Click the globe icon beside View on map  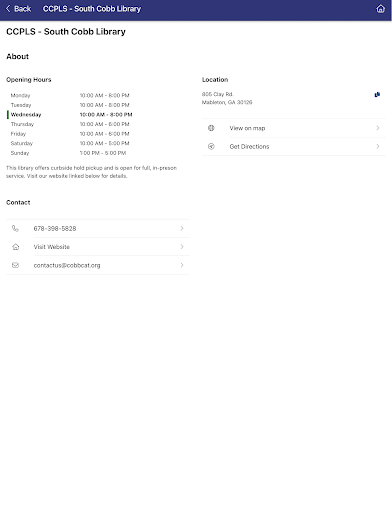(211, 128)
